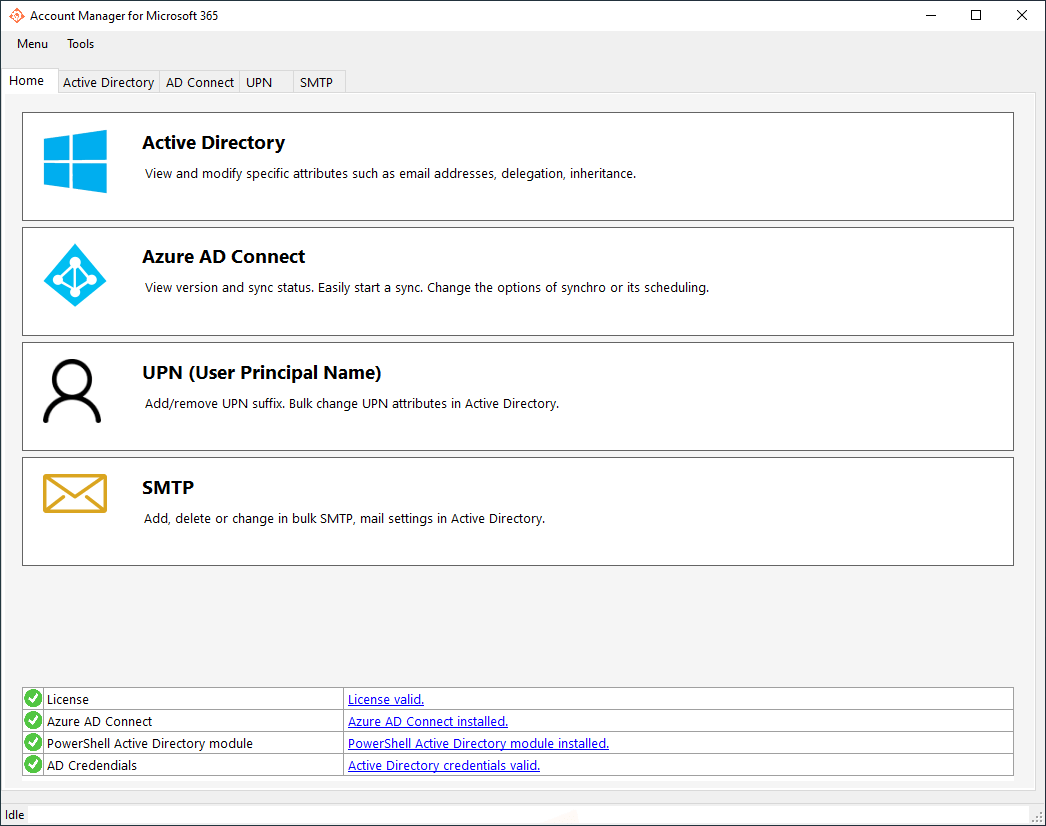Viewport: 1046px width, 826px height.
Task: Open the Menu menu
Action: pos(33,44)
